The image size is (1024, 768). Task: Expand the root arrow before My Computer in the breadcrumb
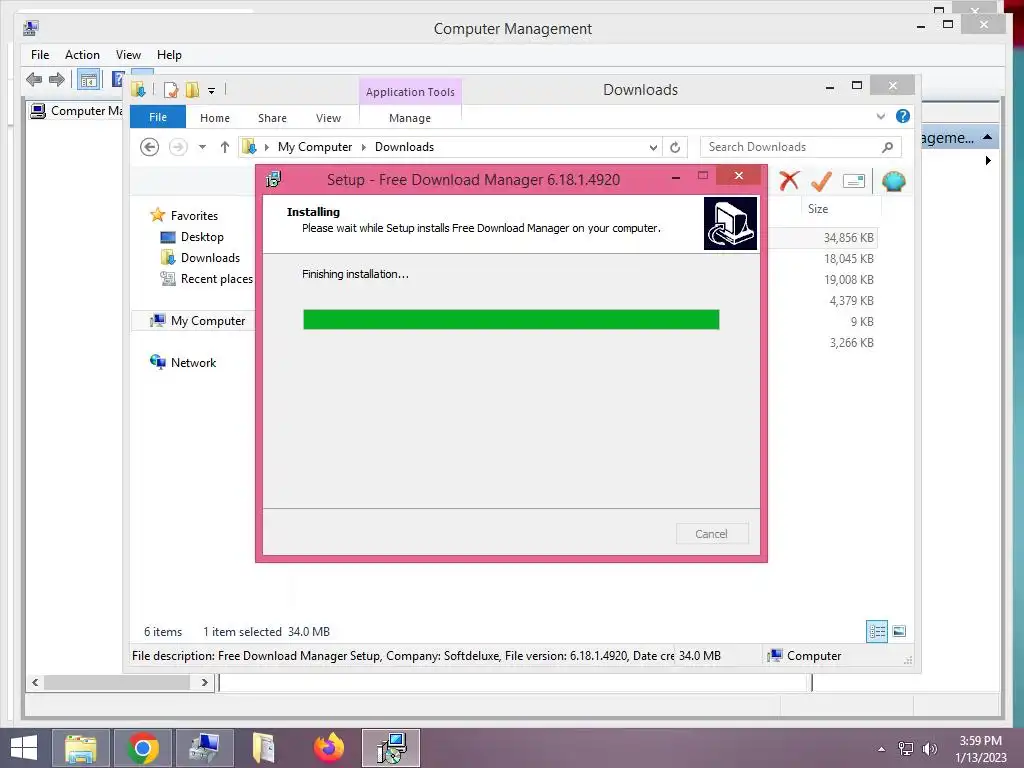click(266, 147)
